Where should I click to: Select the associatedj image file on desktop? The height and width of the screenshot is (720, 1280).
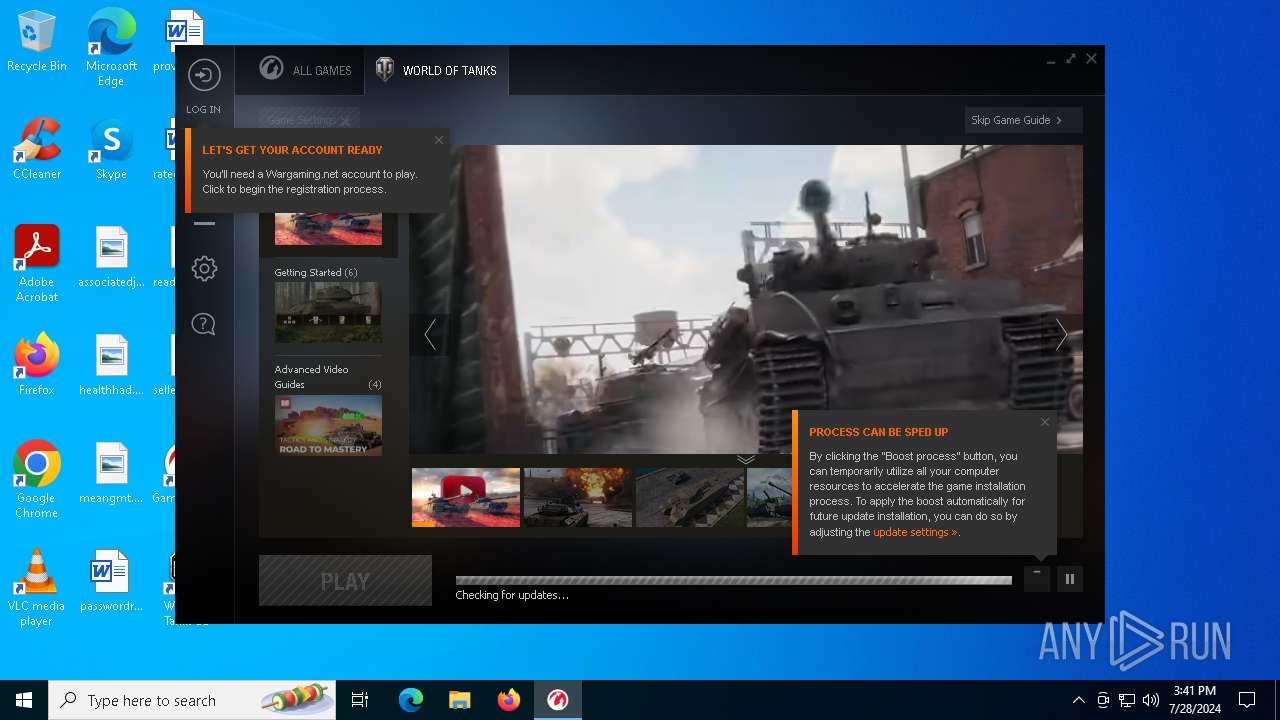[111, 257]
